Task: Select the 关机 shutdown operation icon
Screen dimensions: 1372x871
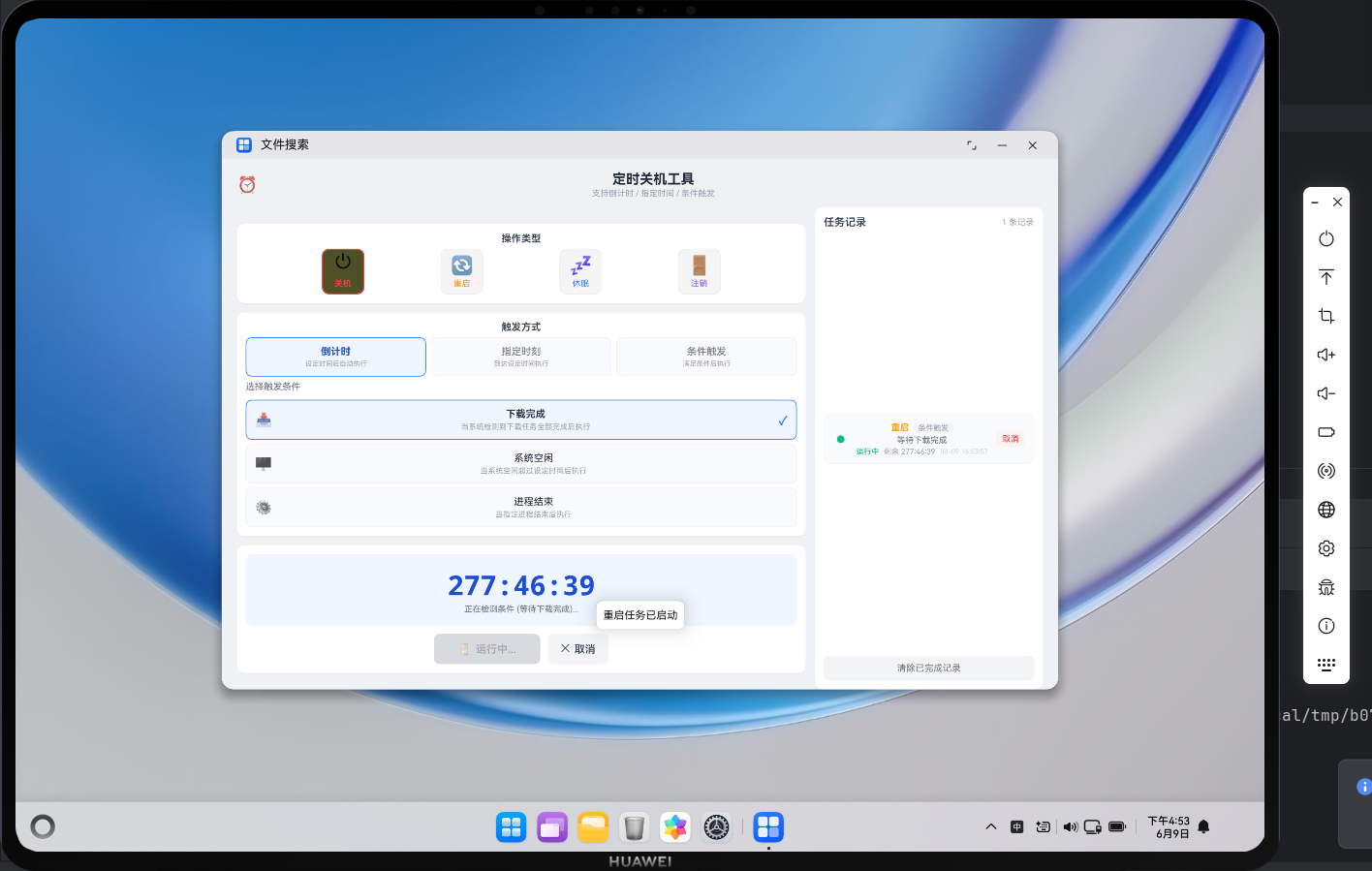Action: click(343, 271)
